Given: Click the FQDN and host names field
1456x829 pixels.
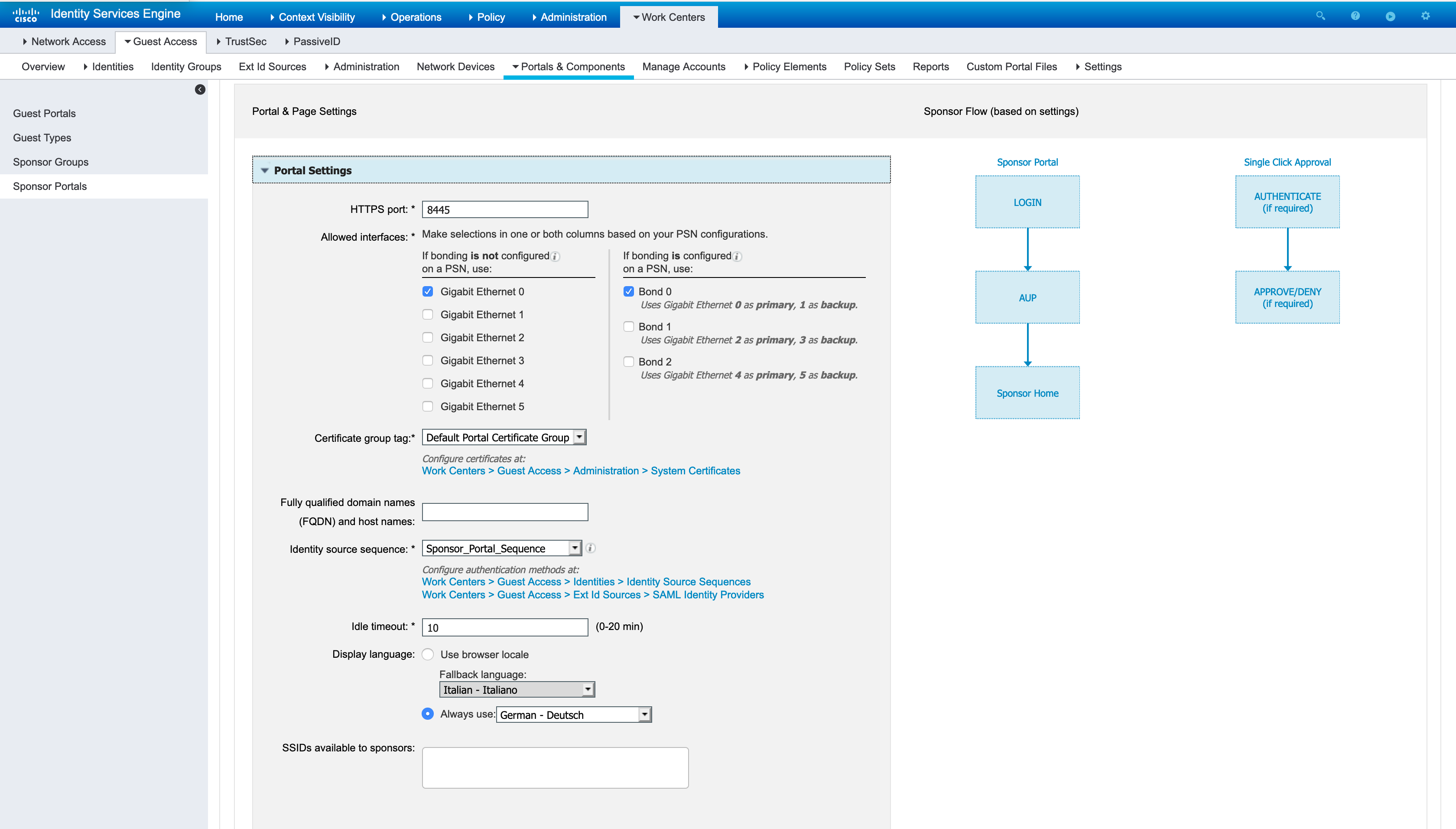Looking at the screenshot, I should [x=505, y=512].
